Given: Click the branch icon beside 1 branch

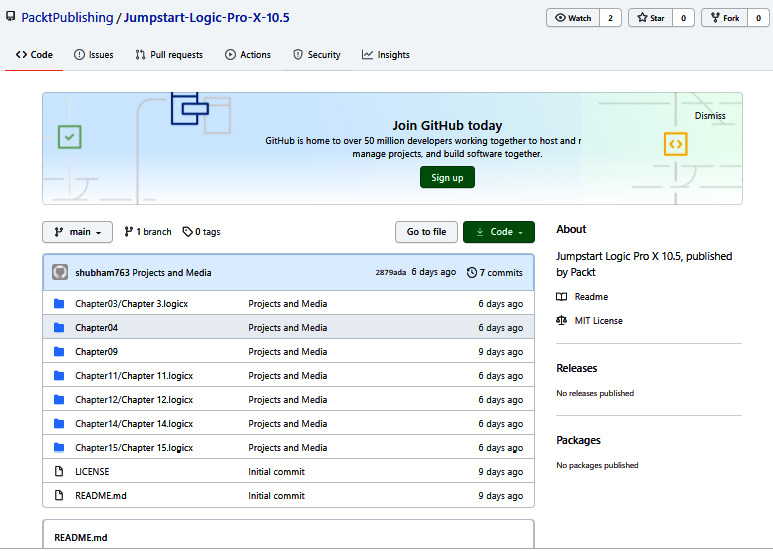Looking at the screenshot, I should 129,232.
